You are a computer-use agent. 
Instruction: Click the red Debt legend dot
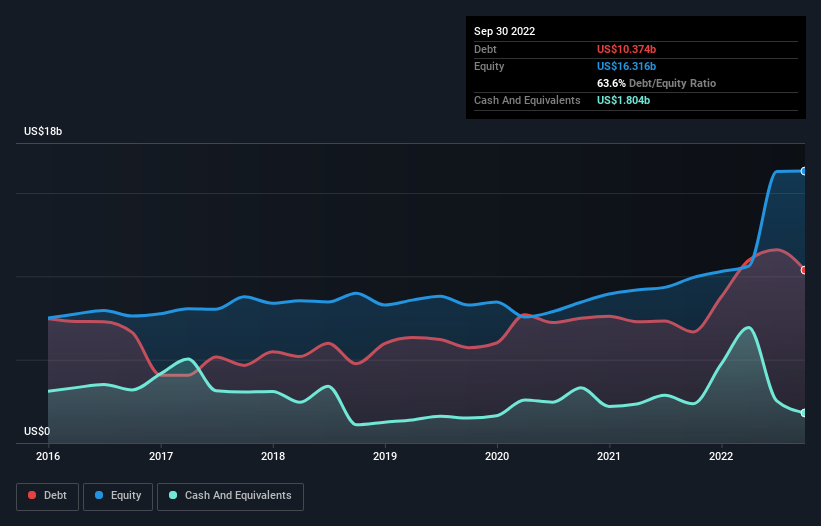pos(32,495)
